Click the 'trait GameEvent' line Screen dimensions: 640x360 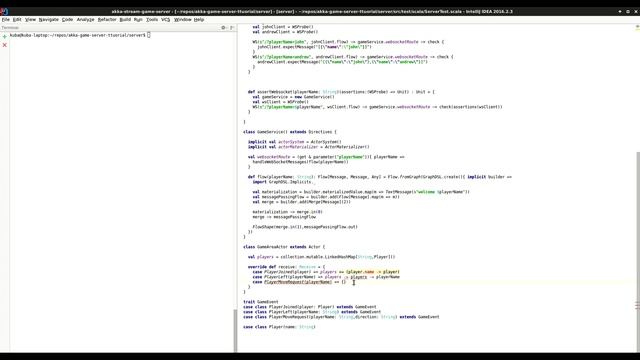point(261,302)
